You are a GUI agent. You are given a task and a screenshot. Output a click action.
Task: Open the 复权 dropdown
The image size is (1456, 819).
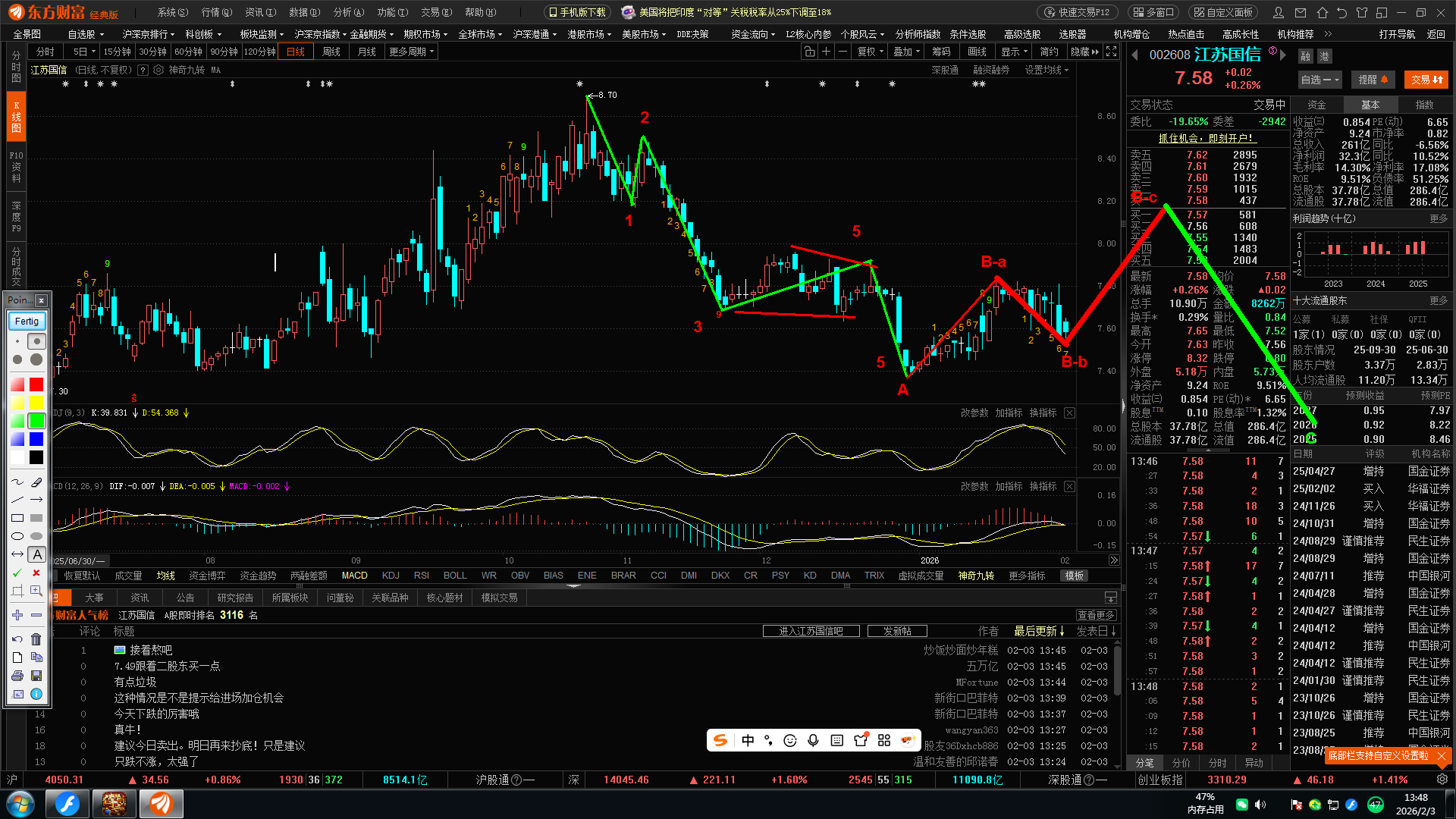[870, 52]
